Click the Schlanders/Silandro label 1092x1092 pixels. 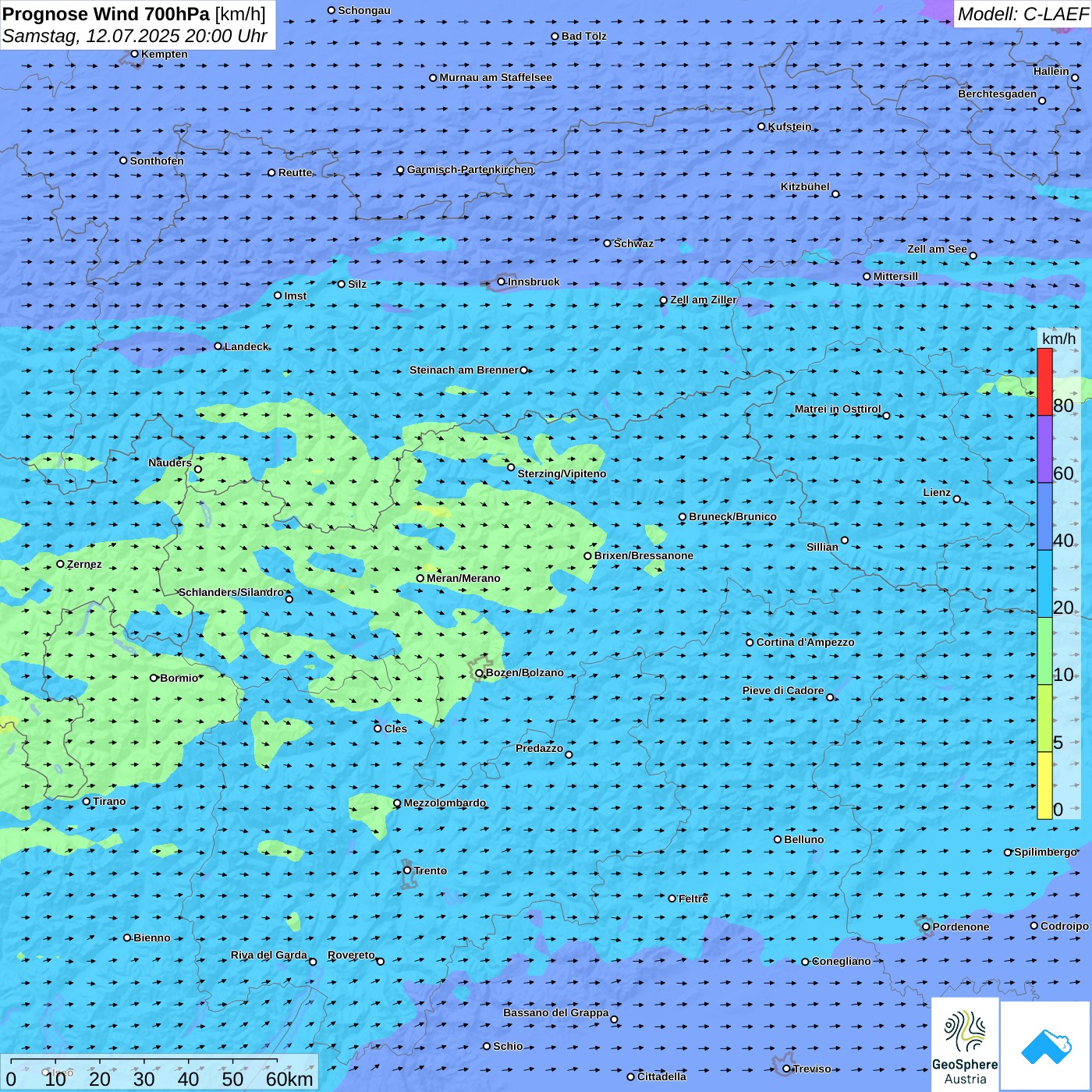(x=231, y=592)
